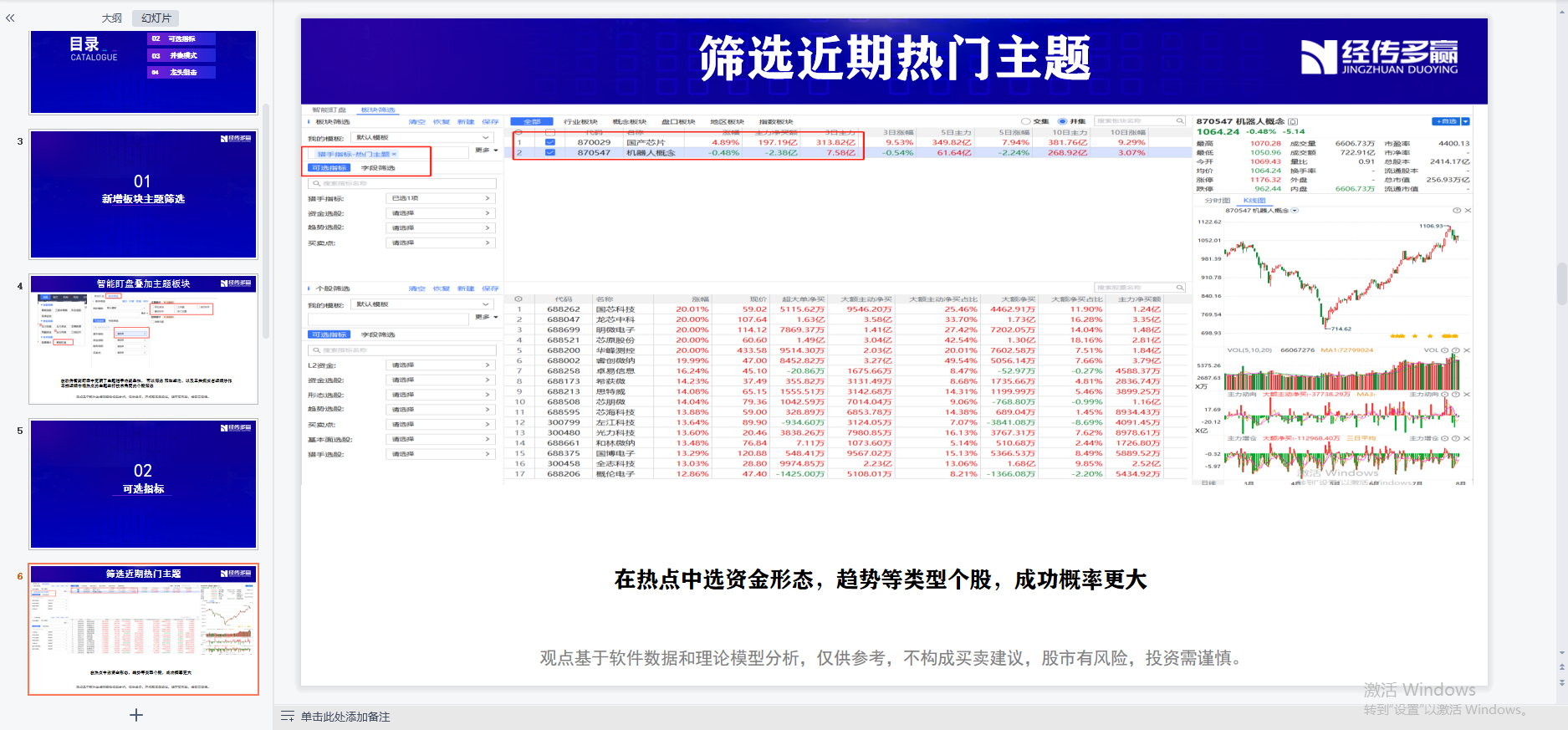Select the text 在热点中选资金形态，趋势等类型个股

pos(803,579)
